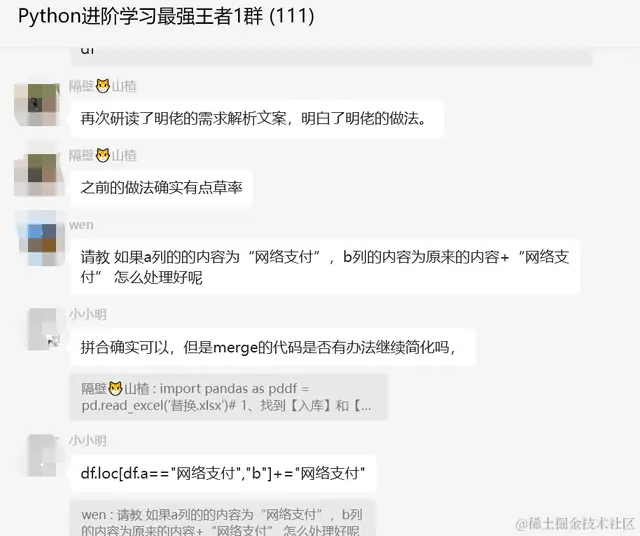Click the partially visible code block at the top
This screenshot has width=640, height=536.
331,56
